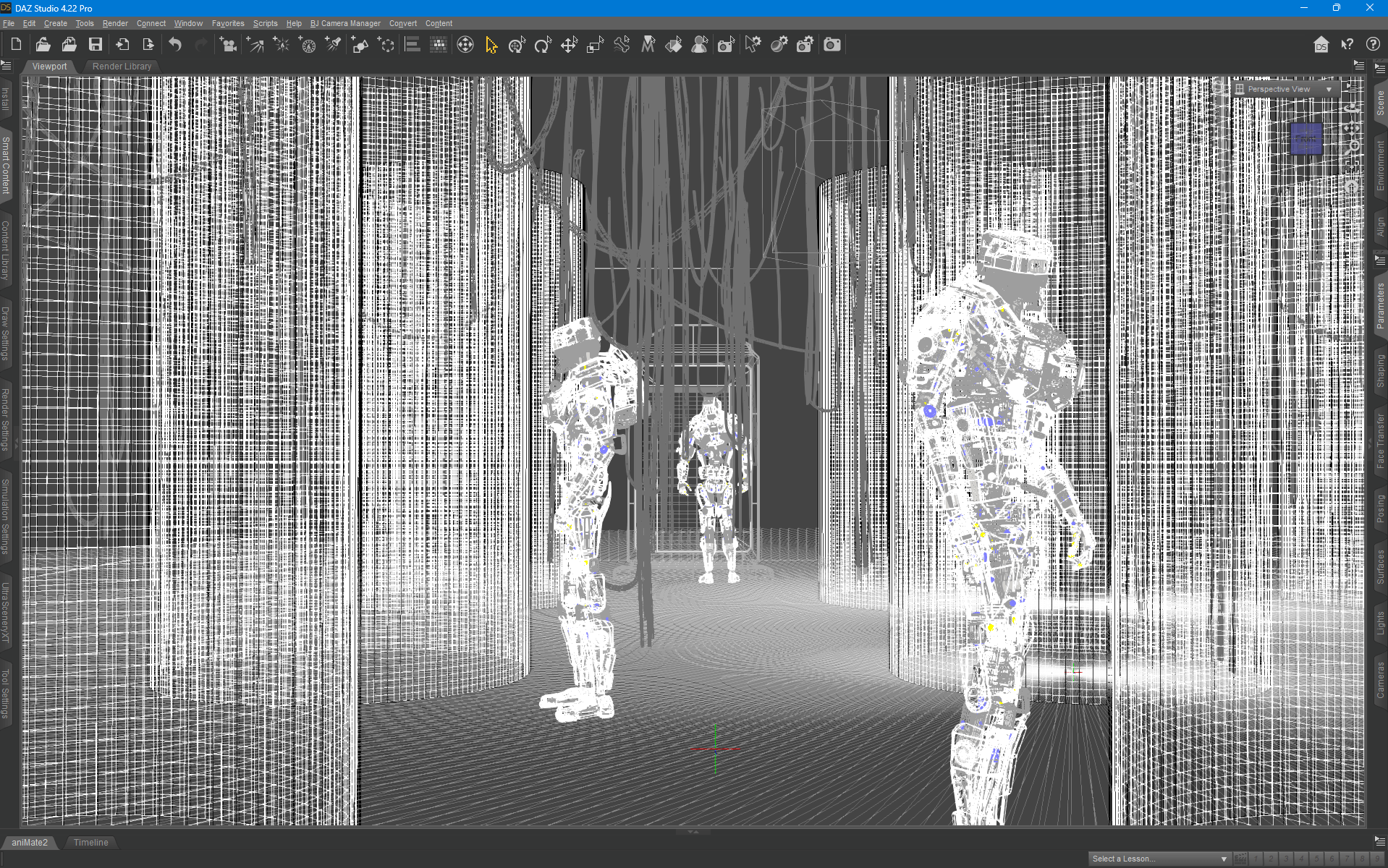Select the yellow Node Selection arrow tool
1388x868 pixels.
(x=491, y=45)
